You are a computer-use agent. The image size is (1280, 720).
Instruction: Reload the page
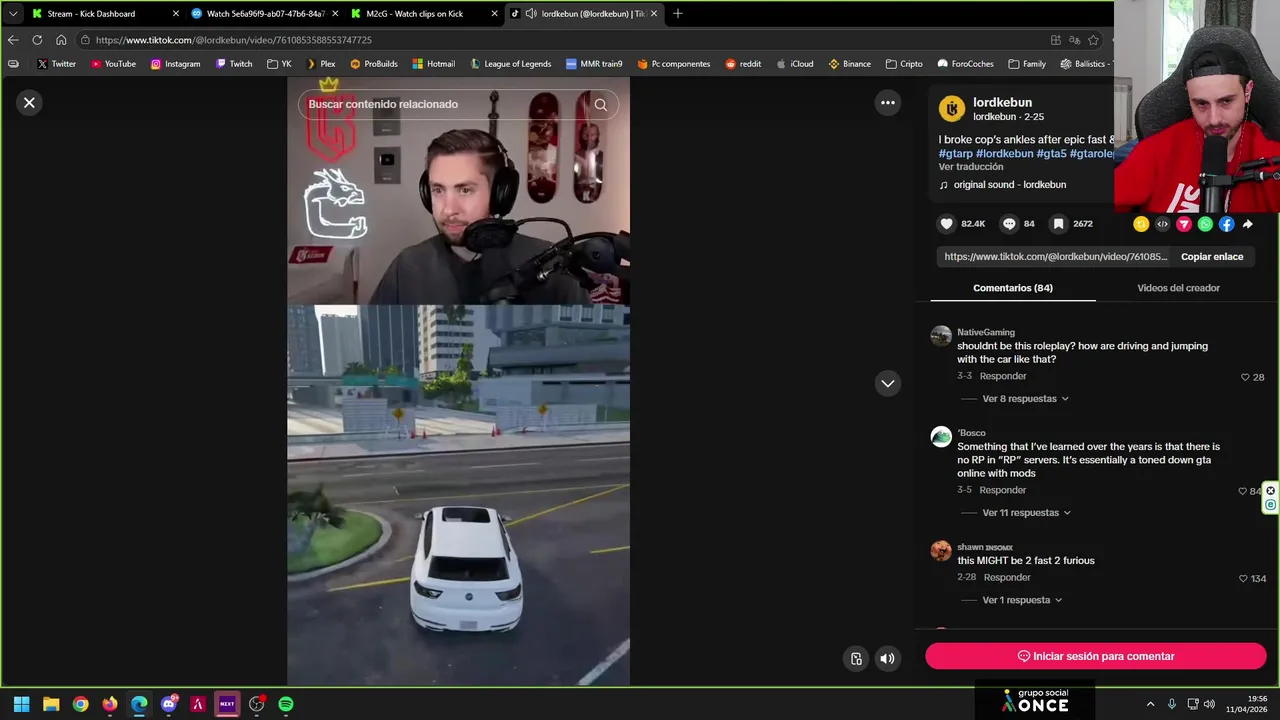pyautogui.click(x=37, y=40)
